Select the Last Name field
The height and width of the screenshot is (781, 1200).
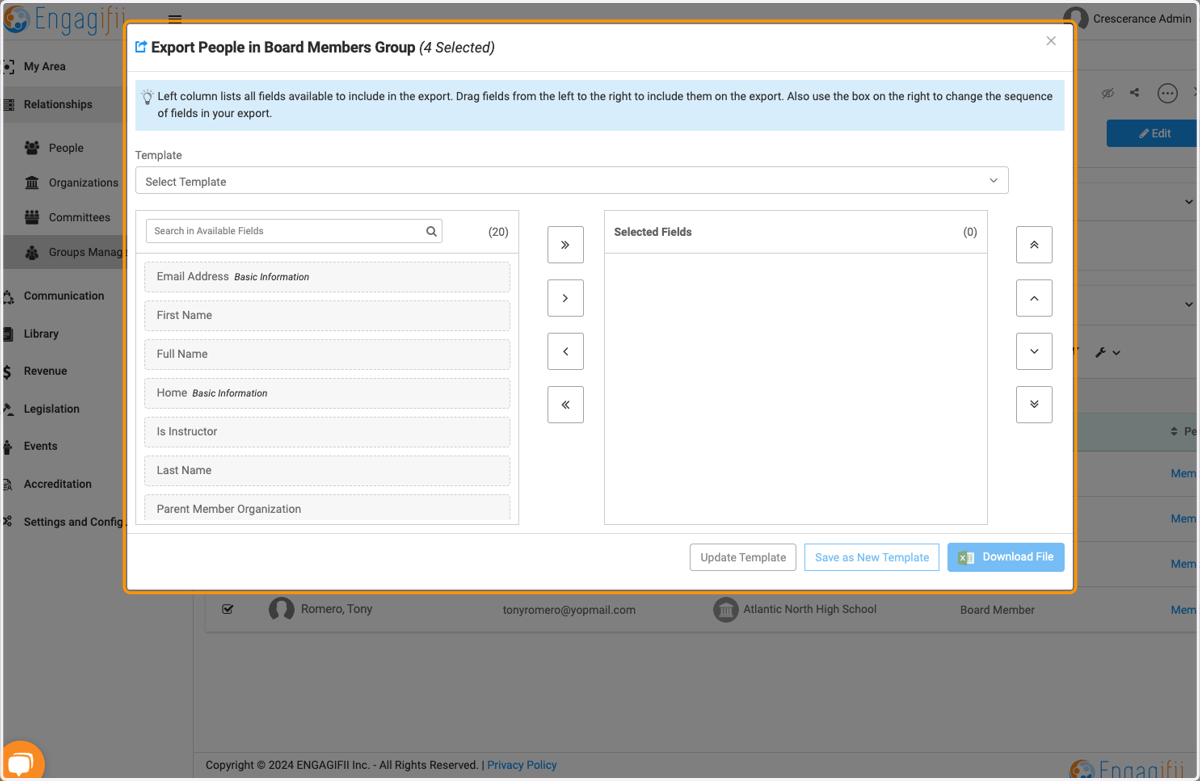coord(327,470)
